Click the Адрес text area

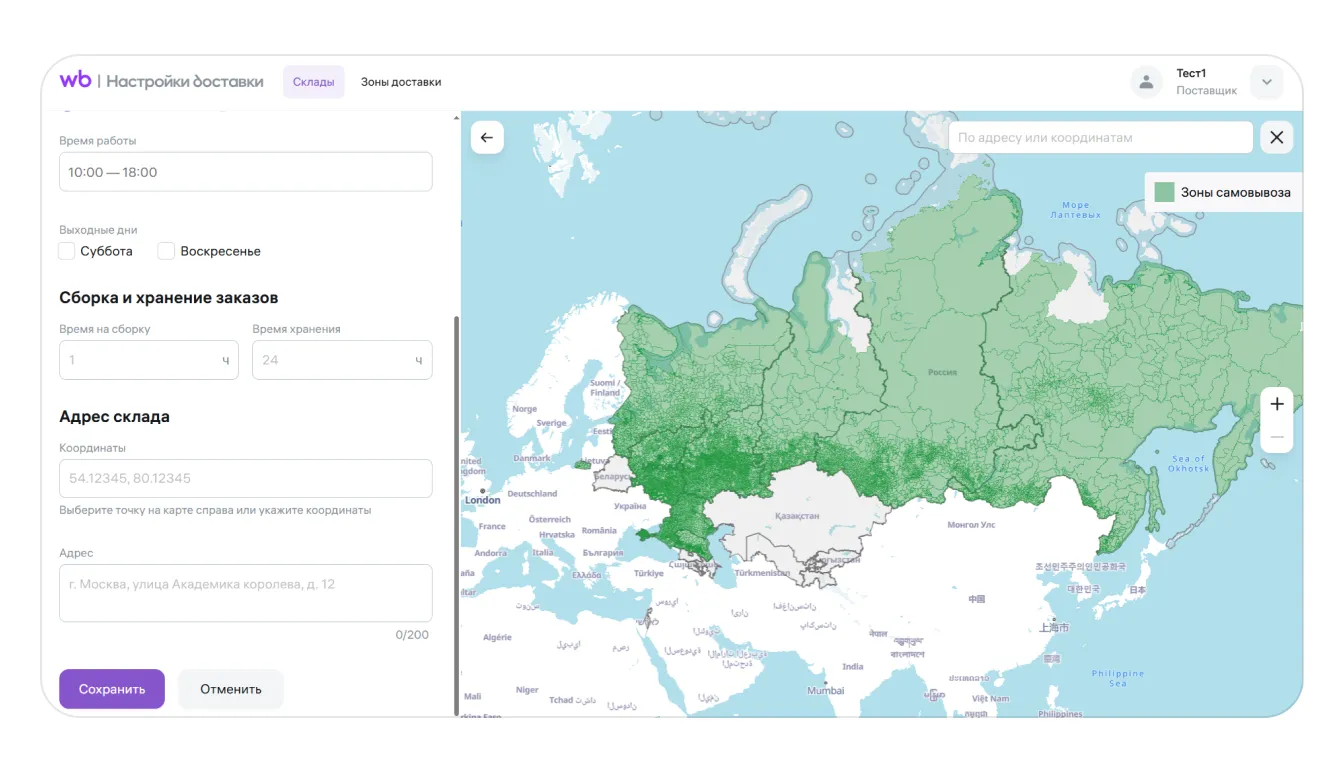click(245, 593)
